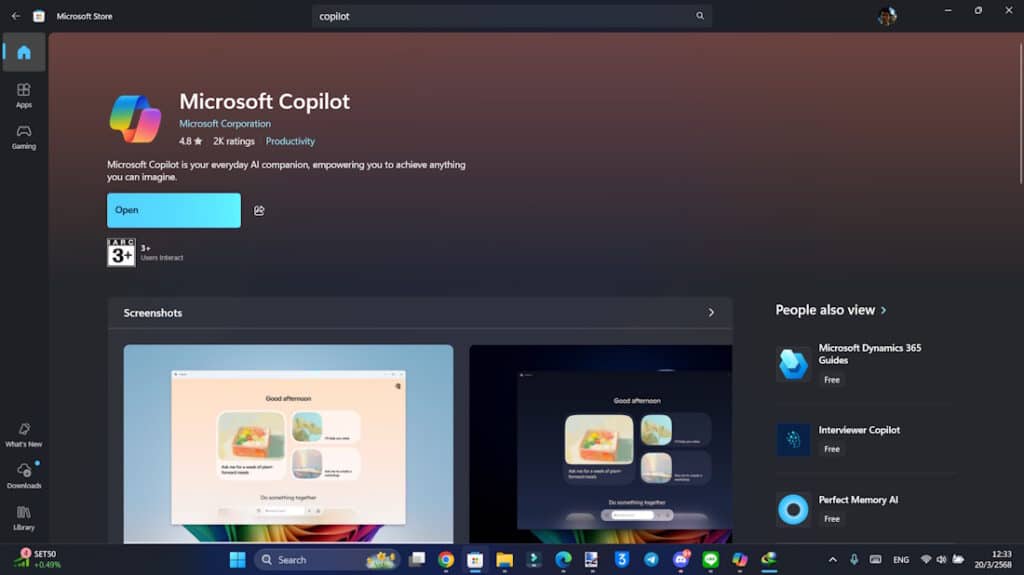Viewport: 1024px width, 575px height.
Task: Open LINE app from the taskbar
Action: tap(711, 559)
